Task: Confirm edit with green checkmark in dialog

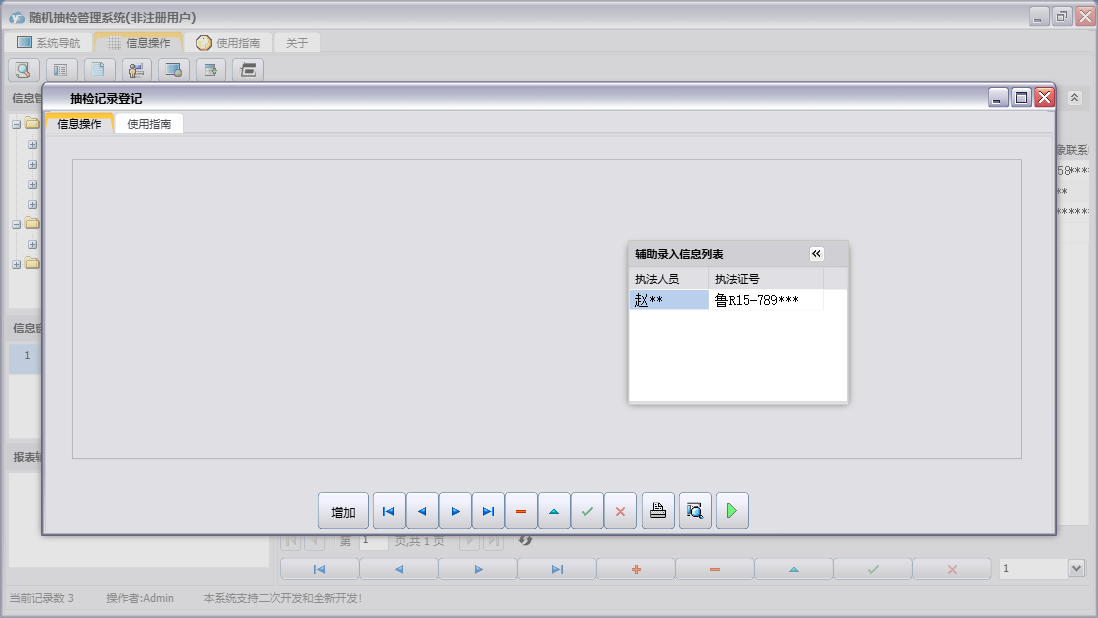Action: (587, 511)
